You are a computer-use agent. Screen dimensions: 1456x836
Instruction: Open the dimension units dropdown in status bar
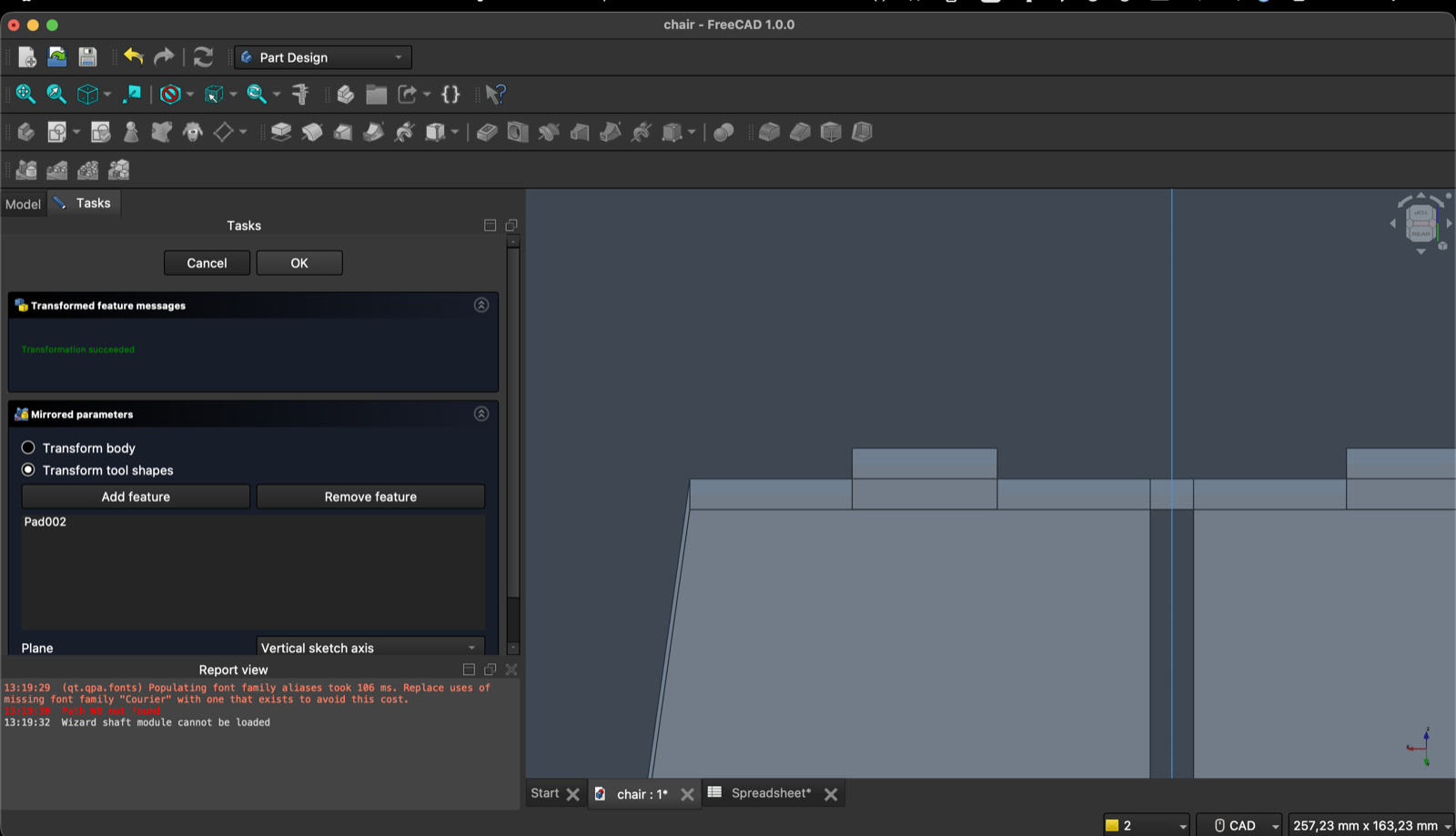click(x=1371, y=825)
